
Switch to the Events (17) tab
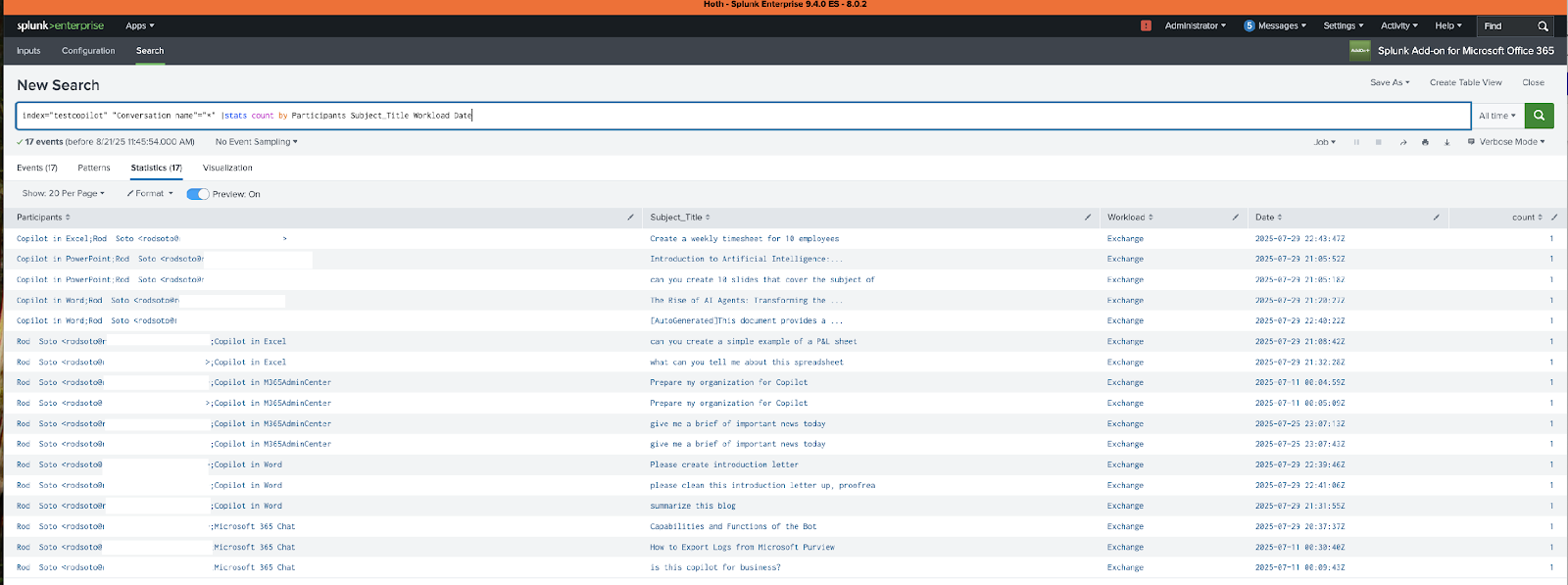[x=37, y=168]
